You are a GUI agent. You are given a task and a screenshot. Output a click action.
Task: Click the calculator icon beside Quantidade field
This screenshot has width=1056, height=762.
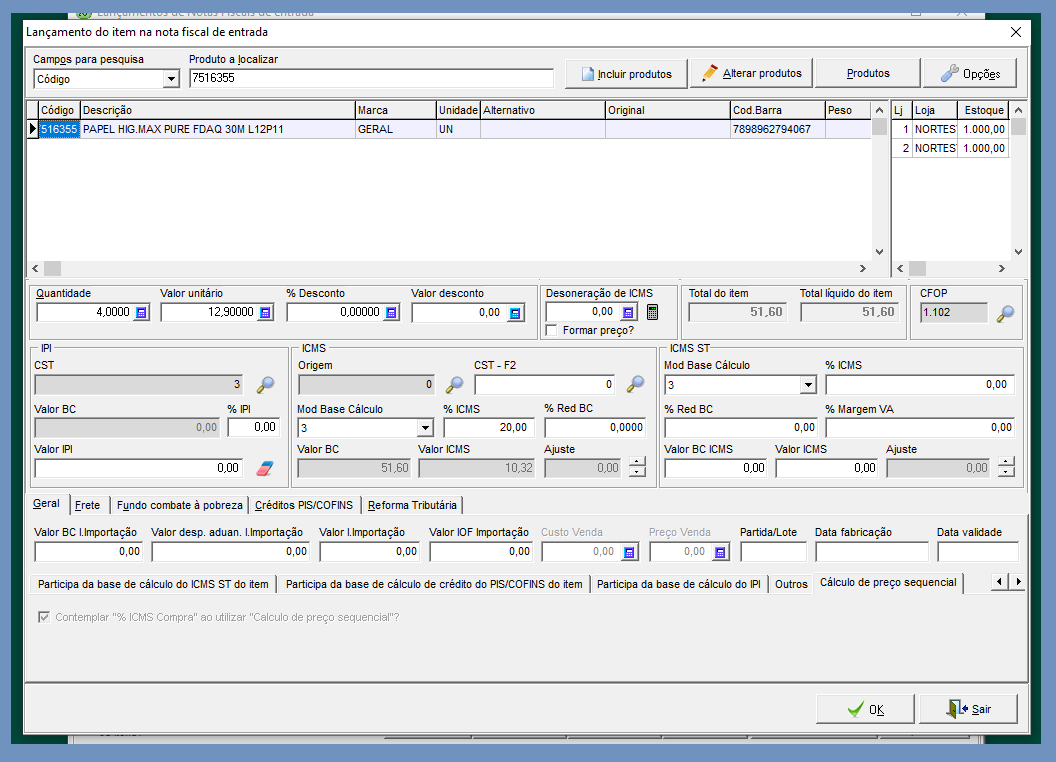[x=141, y=313]
